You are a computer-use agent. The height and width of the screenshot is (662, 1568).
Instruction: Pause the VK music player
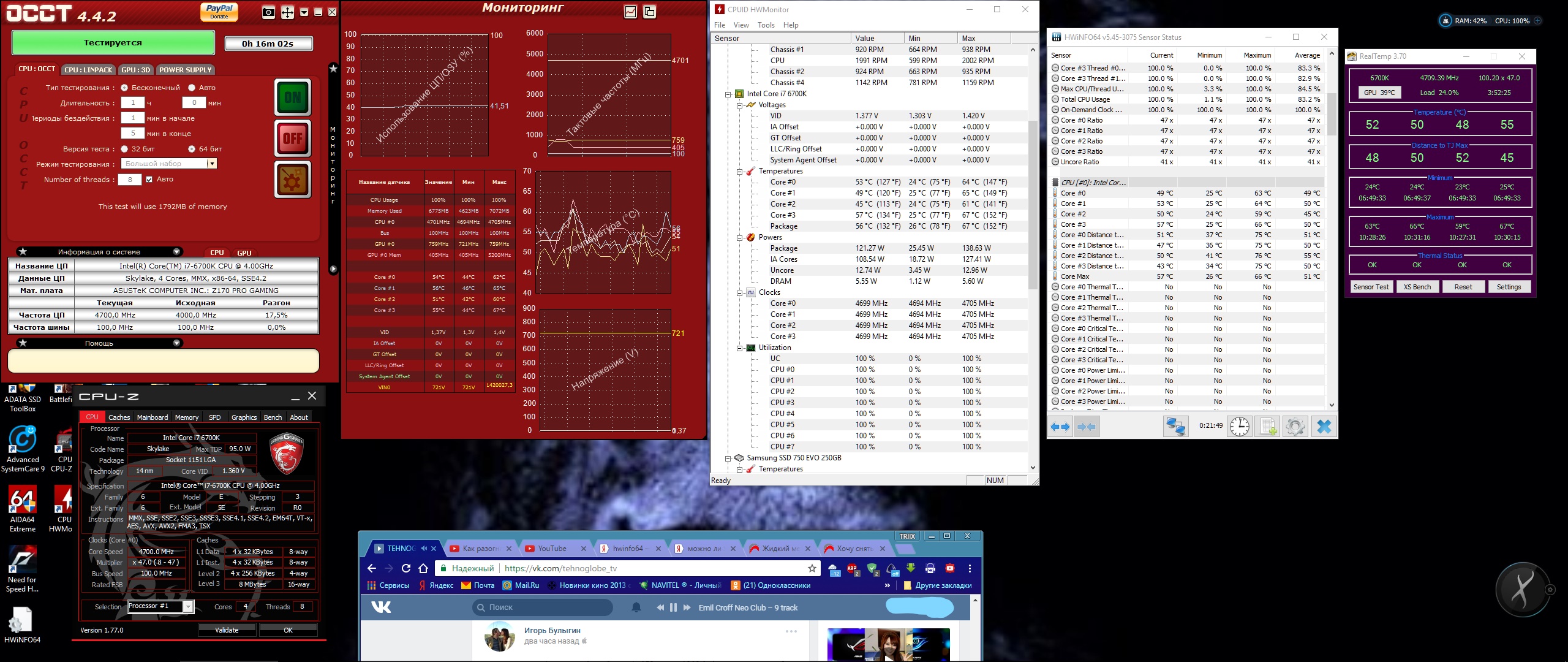pos(673,607)
